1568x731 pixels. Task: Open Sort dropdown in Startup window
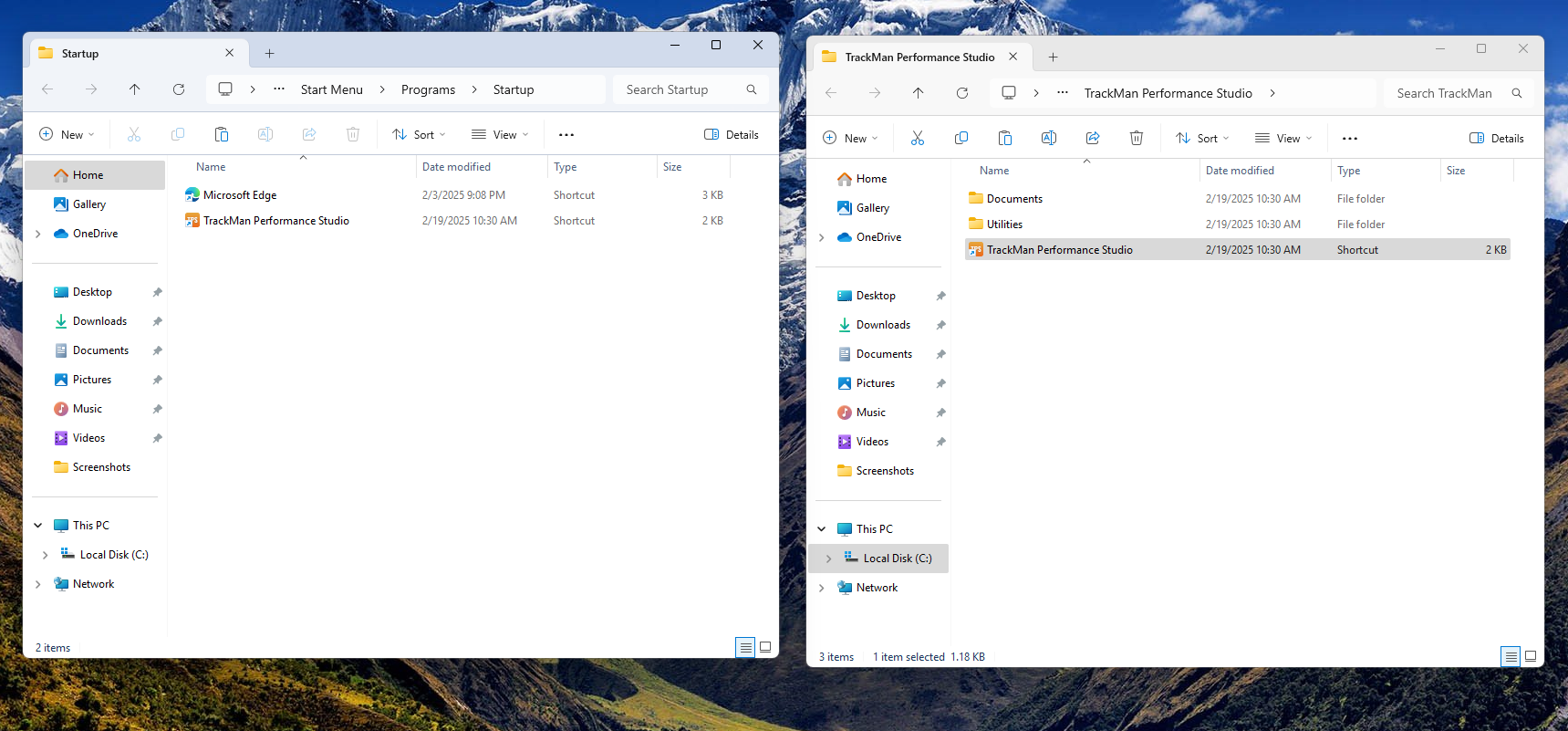tap(419, 135)
